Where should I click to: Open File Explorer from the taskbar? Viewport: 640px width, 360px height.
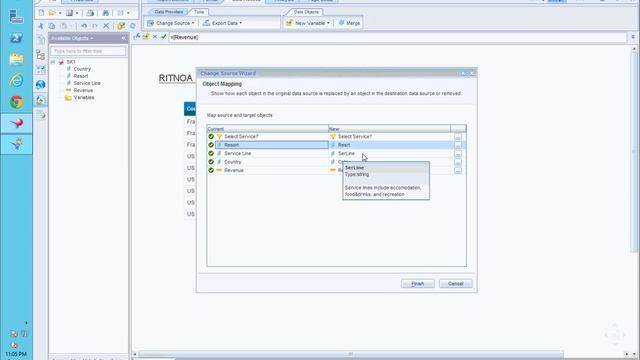[x=16, y=59]
